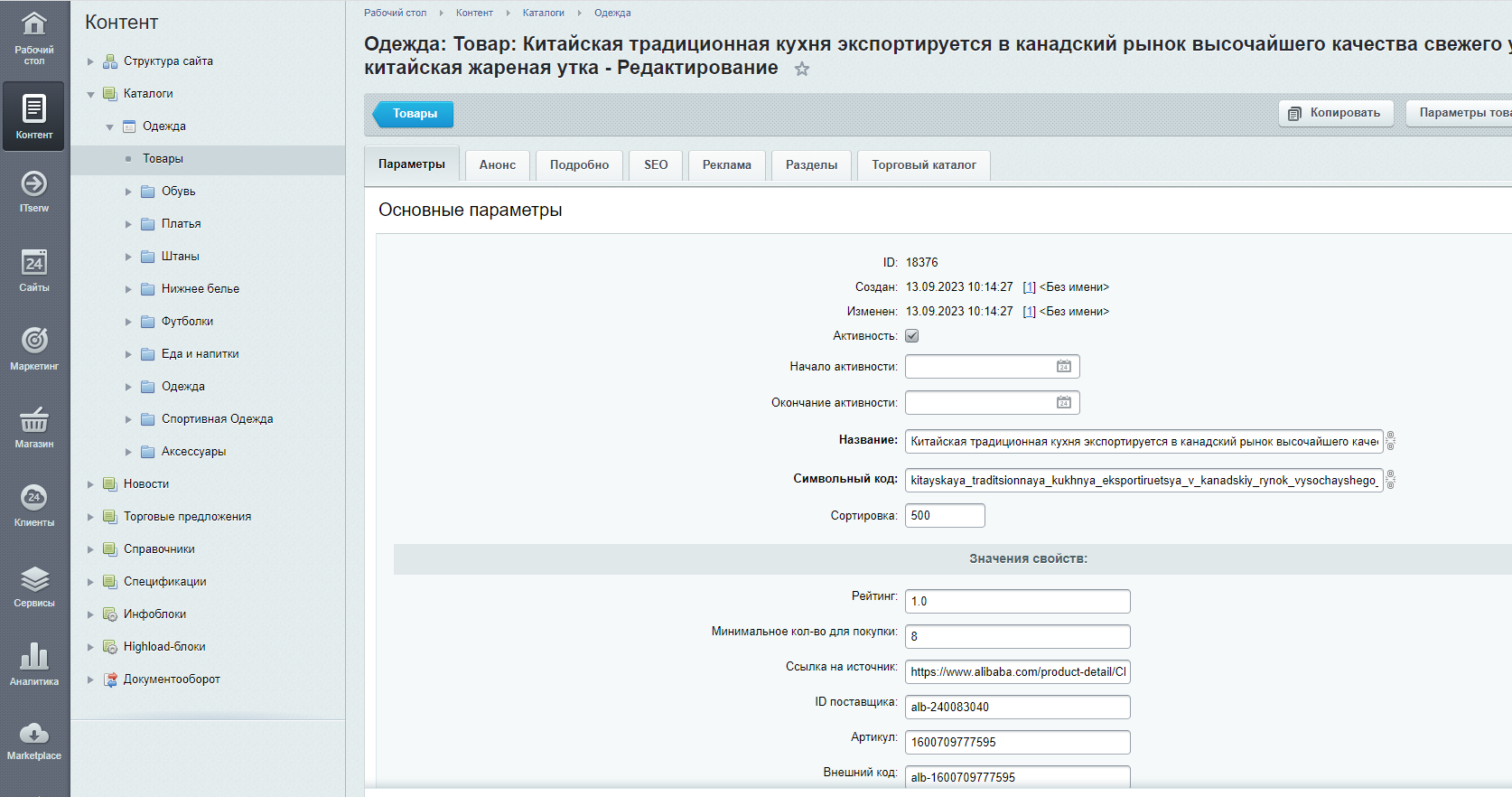Open the Магазин basket icon

tap(34, 427)
